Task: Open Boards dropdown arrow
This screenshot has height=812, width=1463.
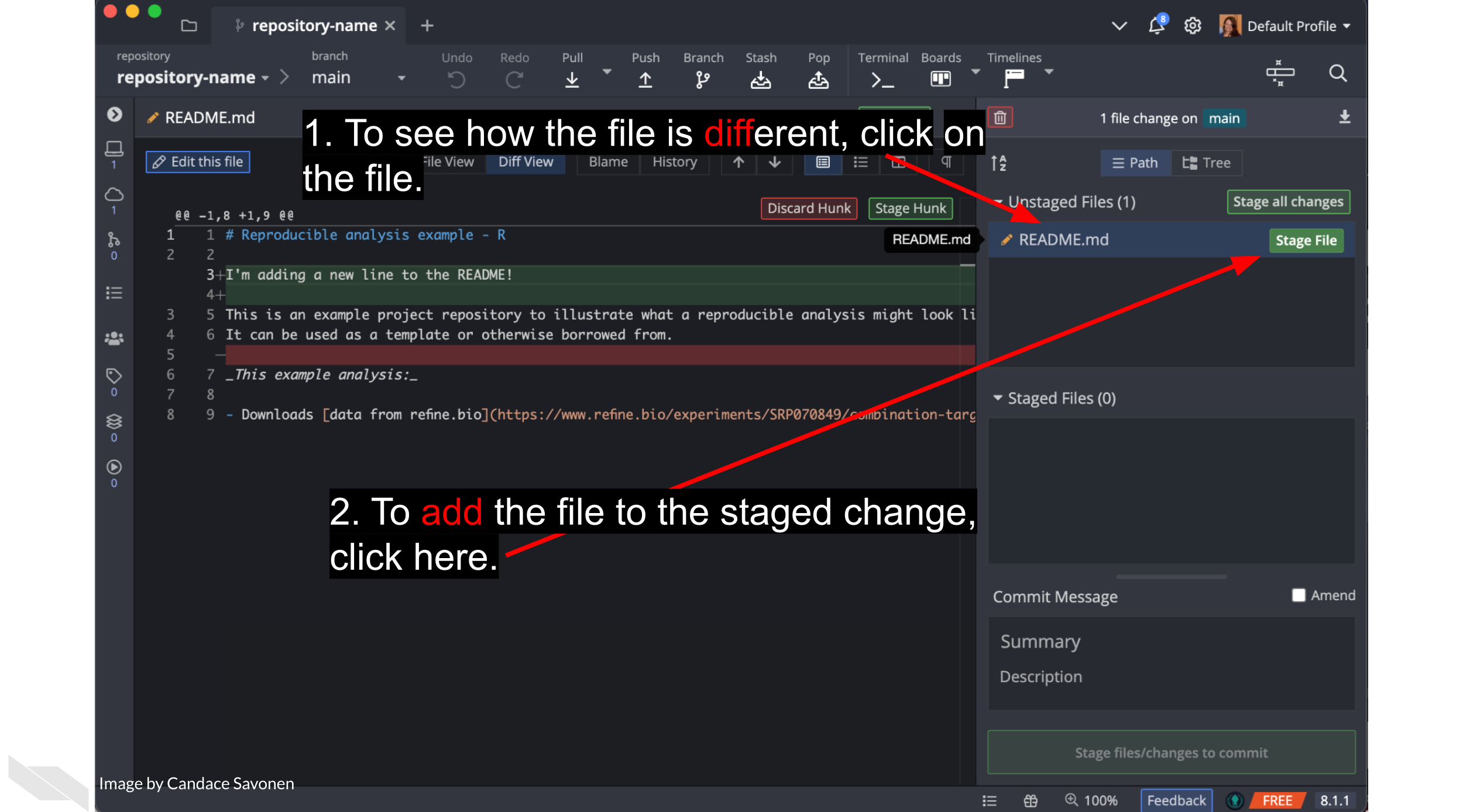Action: click(975, 71)
